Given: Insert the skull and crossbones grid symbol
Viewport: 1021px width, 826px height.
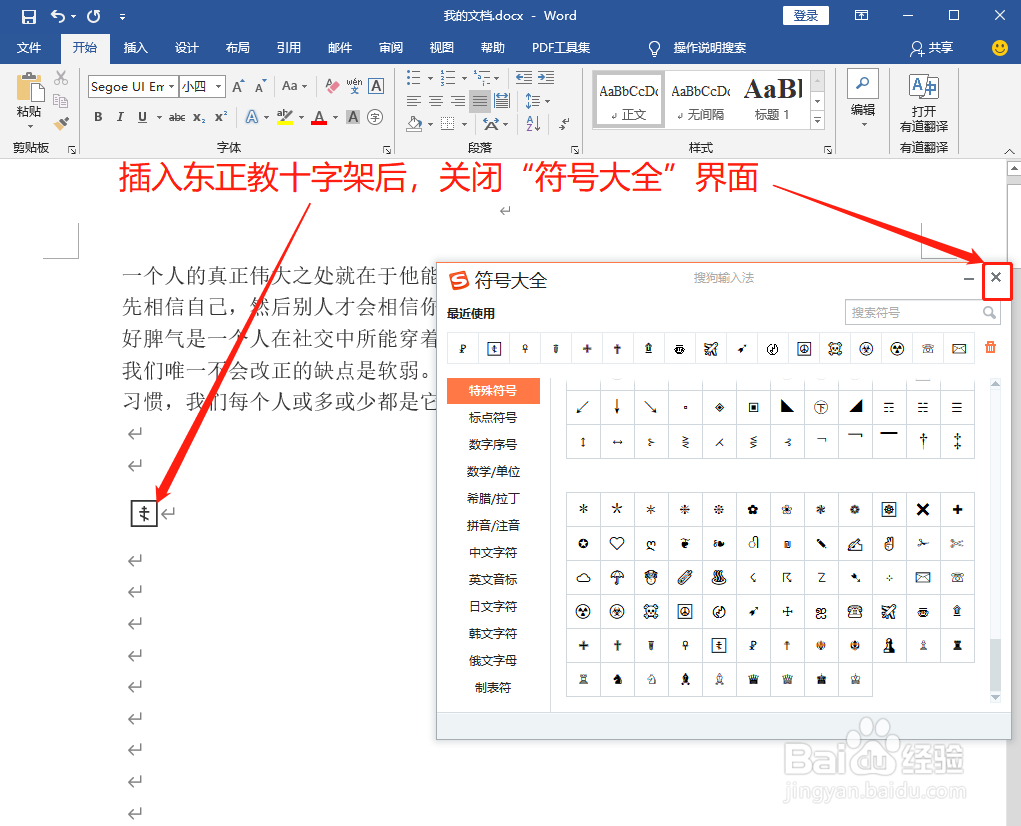Looking at the screenshot, I should (650, 611).
